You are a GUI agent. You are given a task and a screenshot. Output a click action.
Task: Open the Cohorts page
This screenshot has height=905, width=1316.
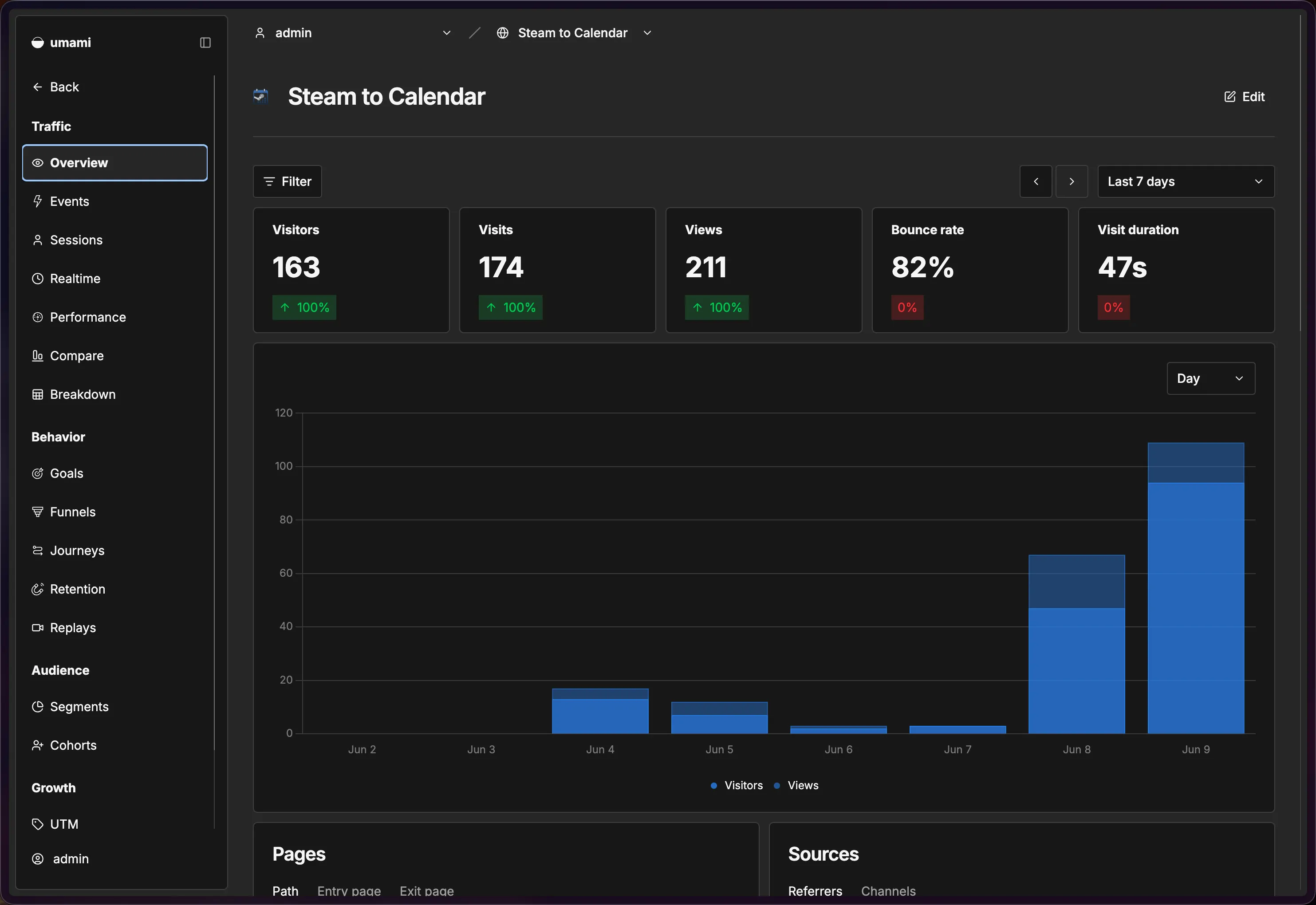click(x=115, y=745)
